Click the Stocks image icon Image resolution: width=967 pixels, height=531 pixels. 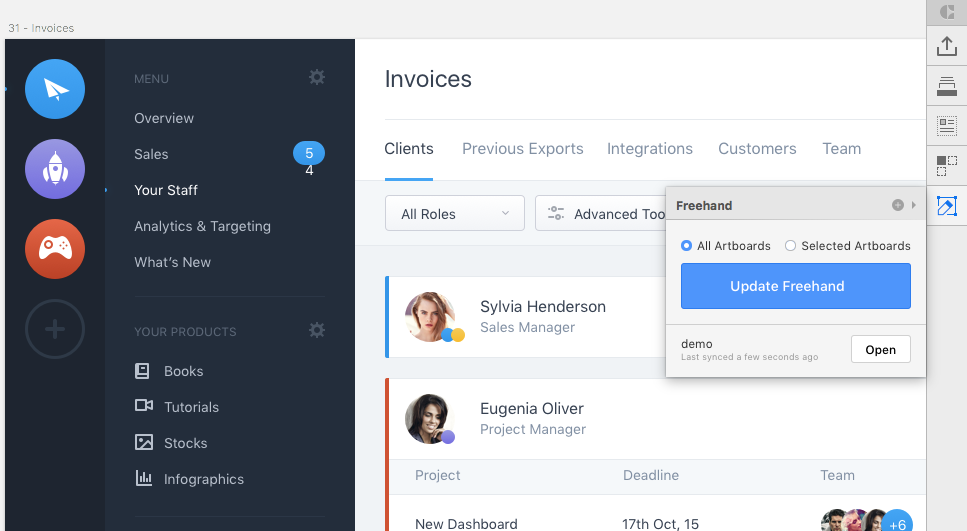144,442
